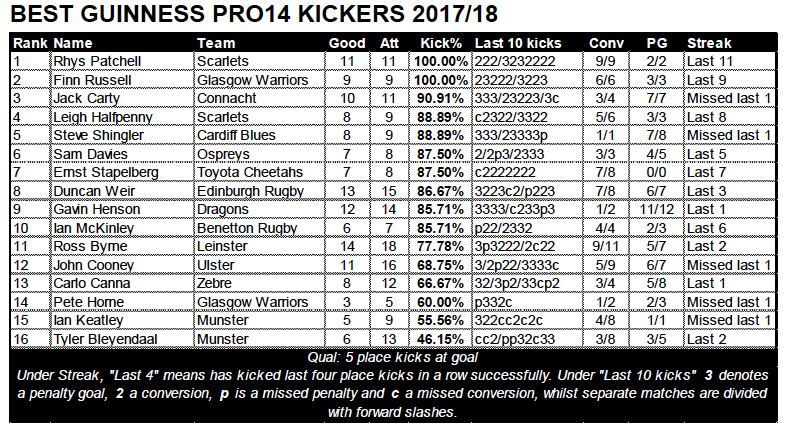Select Ross Byrne's 9/11 Conv cell
Screen dimensions: 787x429
[605, 246]
